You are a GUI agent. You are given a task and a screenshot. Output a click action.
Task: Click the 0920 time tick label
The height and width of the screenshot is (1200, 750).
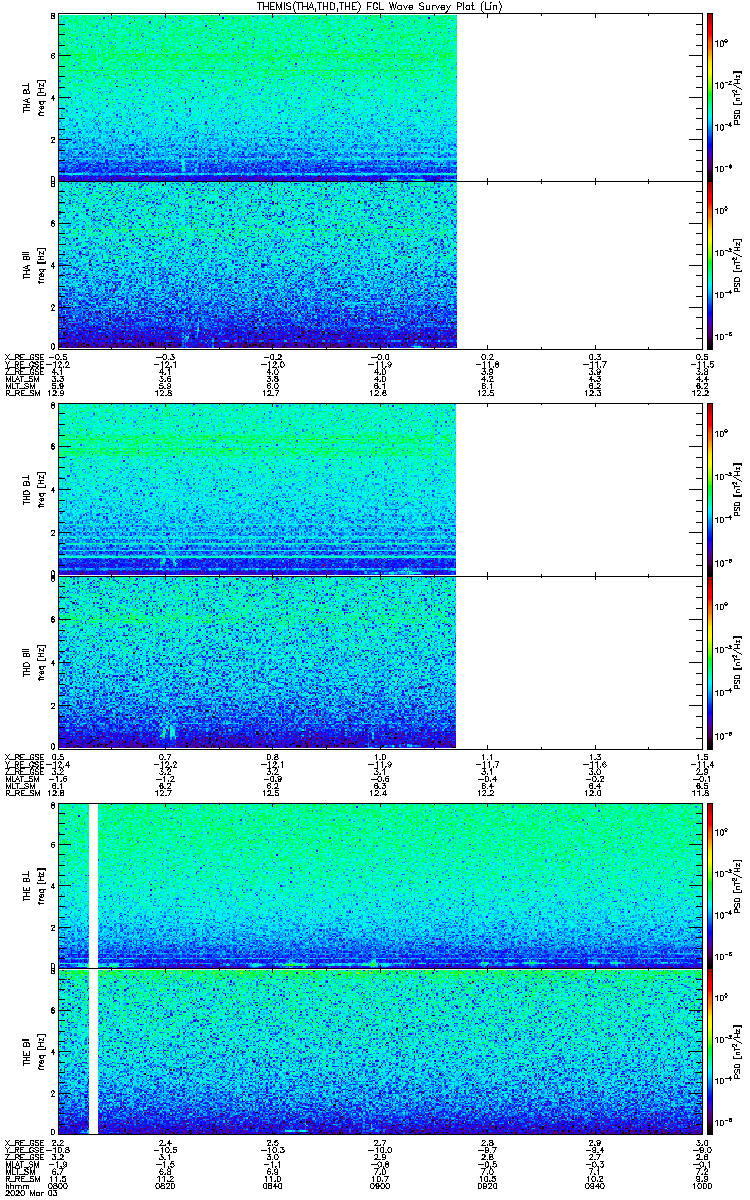tap(489, 1185)
